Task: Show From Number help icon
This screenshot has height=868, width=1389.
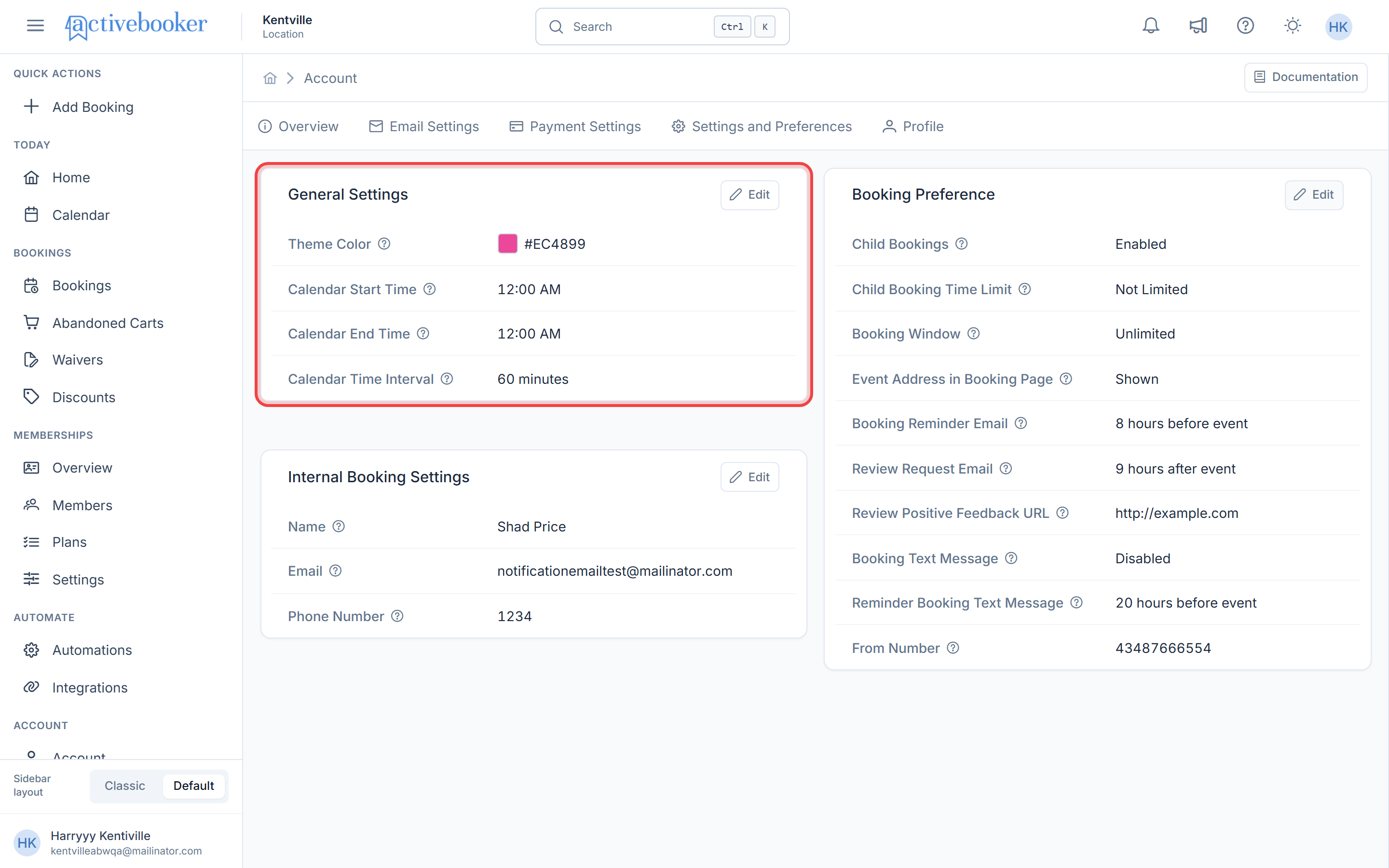Action: click(953, 648)
